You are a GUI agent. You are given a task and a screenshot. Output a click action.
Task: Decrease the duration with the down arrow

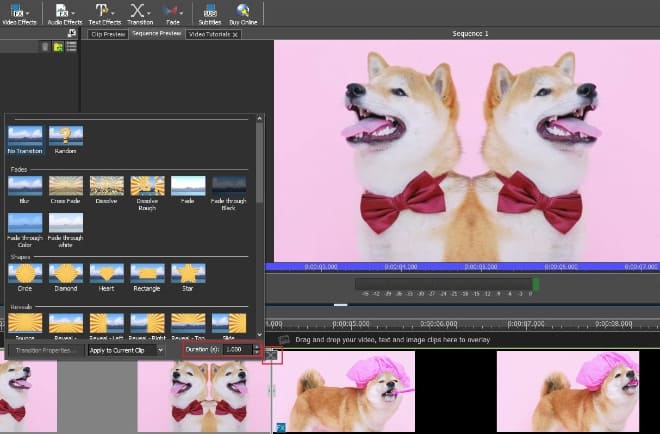[x=256, y=352]
